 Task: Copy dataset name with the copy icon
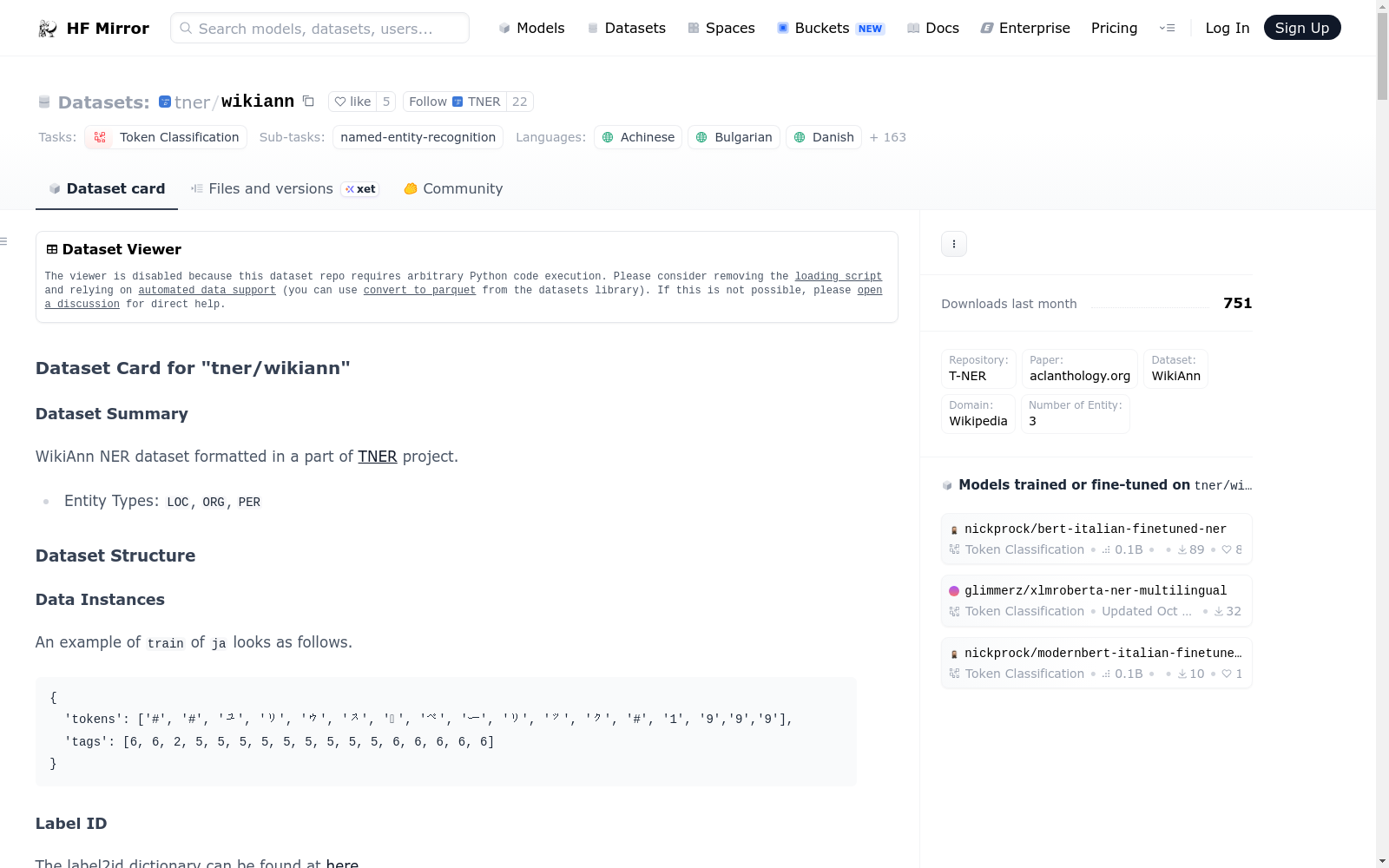308,102
